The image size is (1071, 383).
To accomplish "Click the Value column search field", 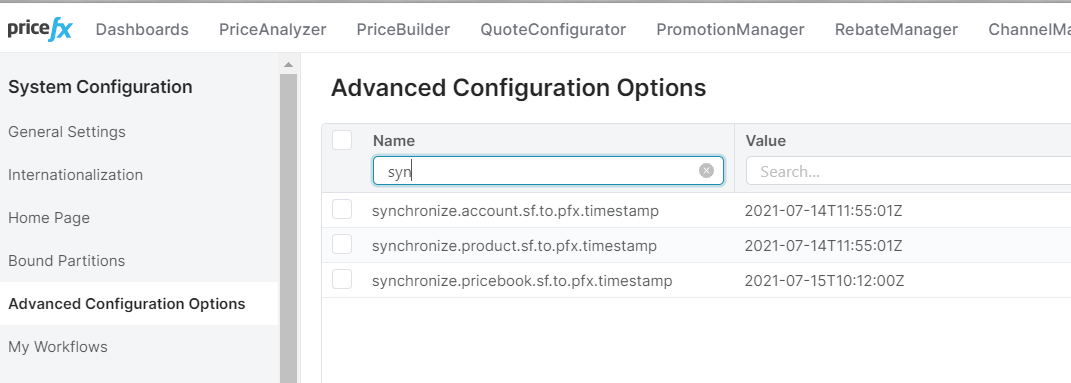I will pyautogui.click(x=908, y=171).
